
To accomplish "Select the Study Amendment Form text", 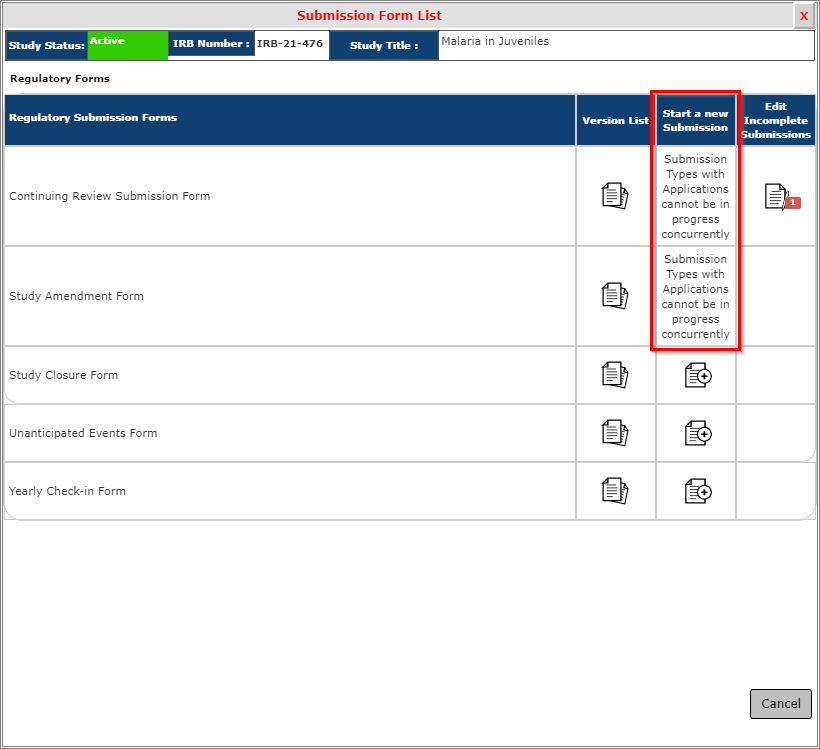I will (76, 296).
